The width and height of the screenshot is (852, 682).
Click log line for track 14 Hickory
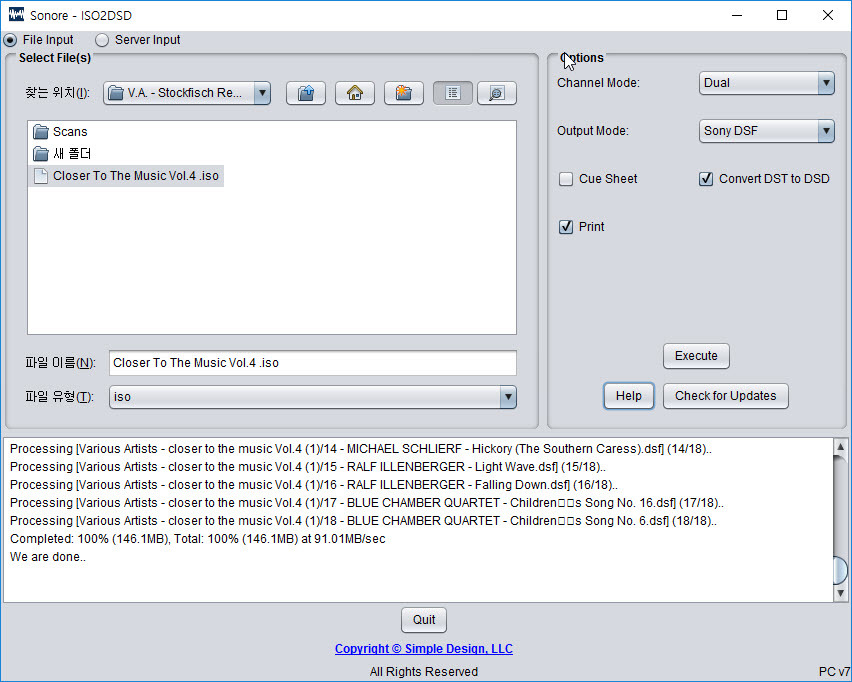tap(361, 449)
